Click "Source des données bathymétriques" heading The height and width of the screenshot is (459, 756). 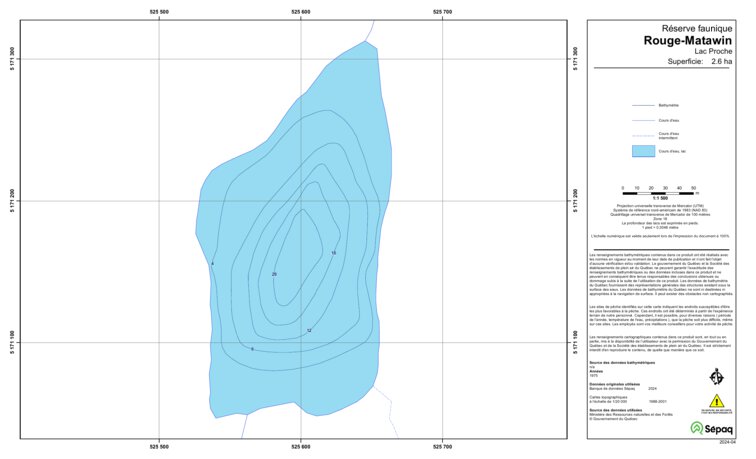pos(622,363)
